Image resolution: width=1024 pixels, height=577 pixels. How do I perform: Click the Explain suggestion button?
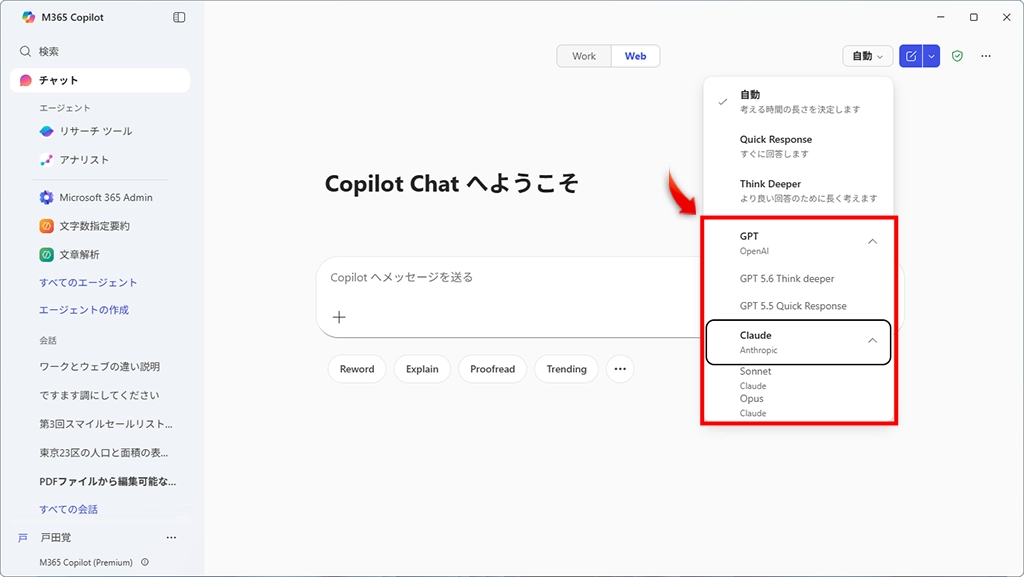(x=422, y=369)
